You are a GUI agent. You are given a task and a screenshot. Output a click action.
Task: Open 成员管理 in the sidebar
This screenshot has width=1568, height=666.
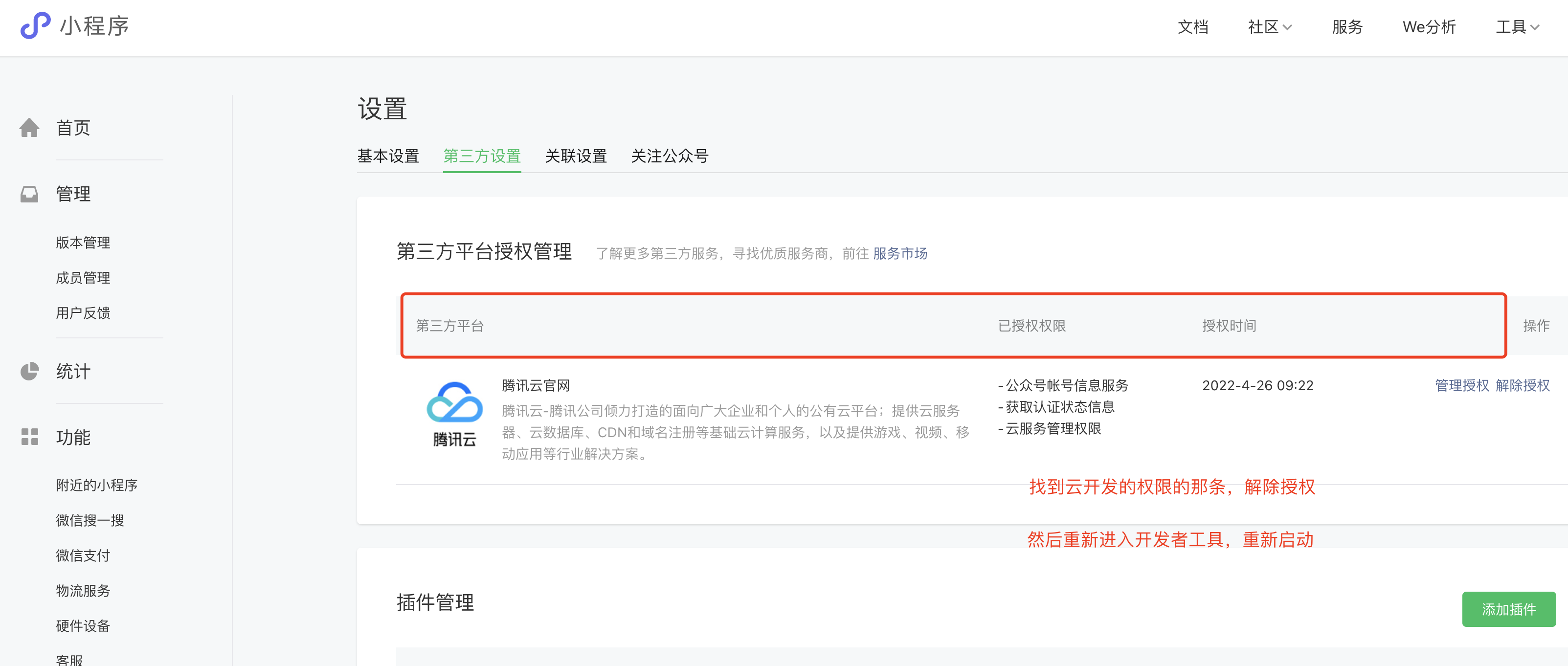pos(83,278)
